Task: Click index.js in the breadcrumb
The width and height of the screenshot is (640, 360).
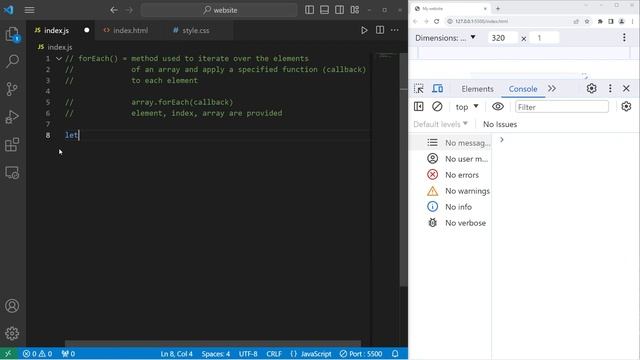Action: pos(60,47)
